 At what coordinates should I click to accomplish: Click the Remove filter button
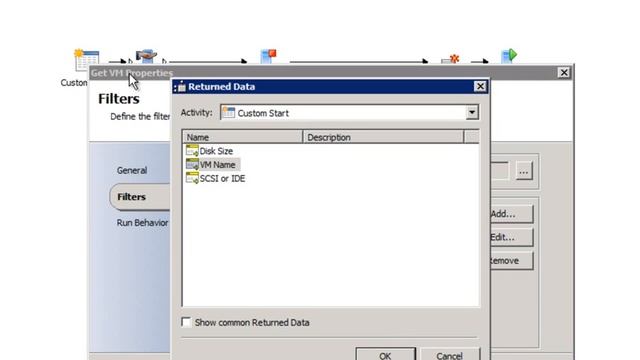pos(511,260)
